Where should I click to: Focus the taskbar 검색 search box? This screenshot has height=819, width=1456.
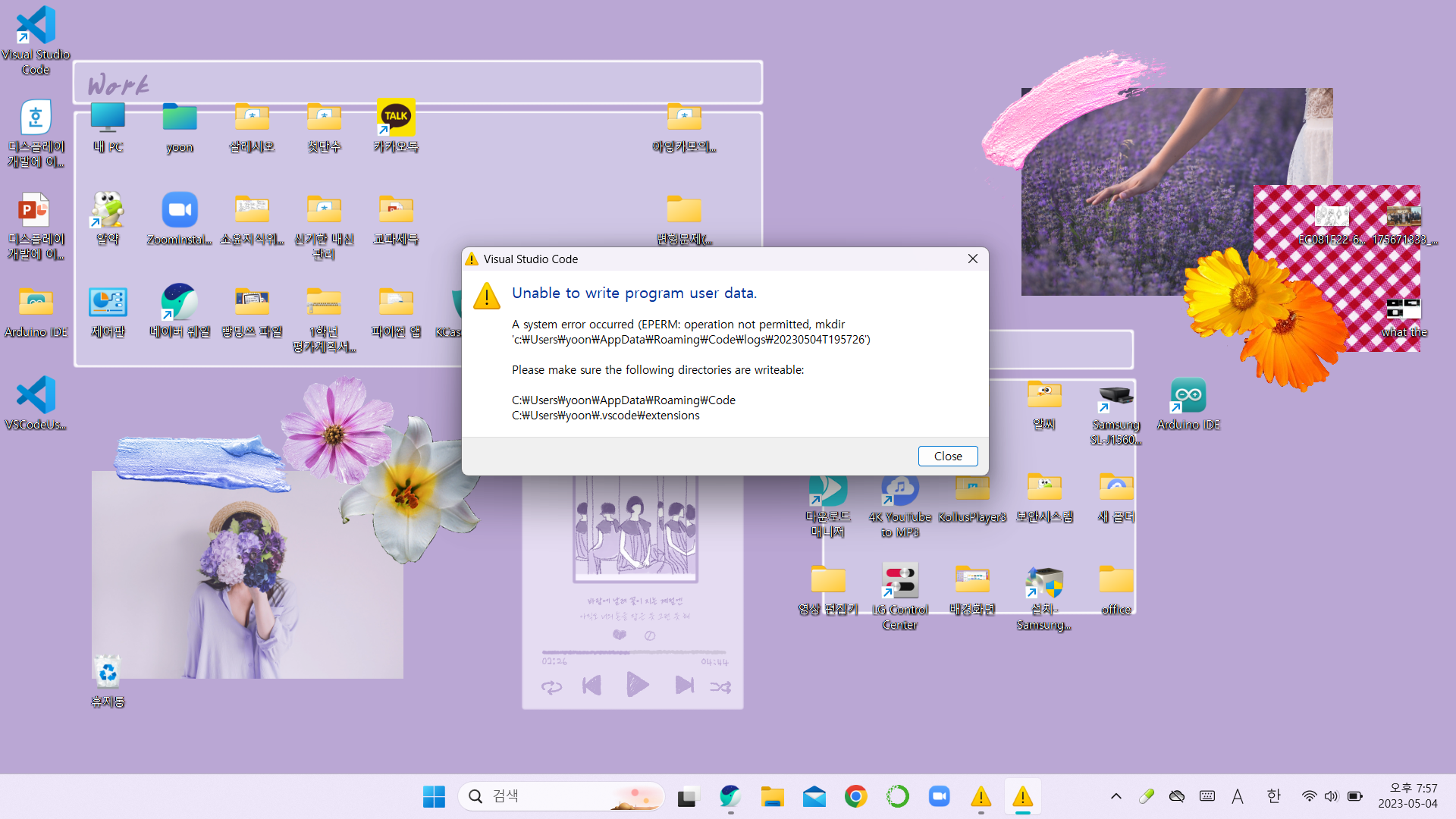561,796
